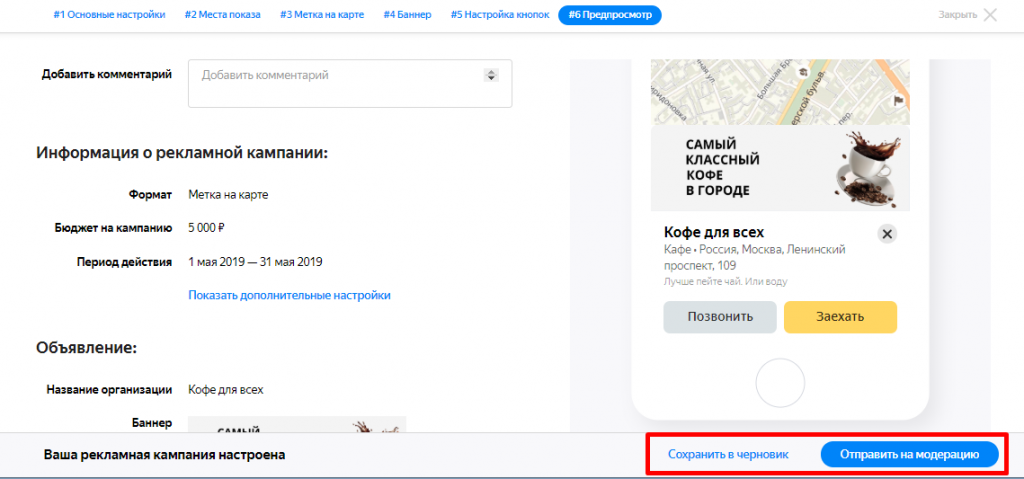Click the banner thumbnail under Объявление
Image resolution: width=1024 pixels, height=479 pixels.
pyautogui.click(x=297, y=424)
